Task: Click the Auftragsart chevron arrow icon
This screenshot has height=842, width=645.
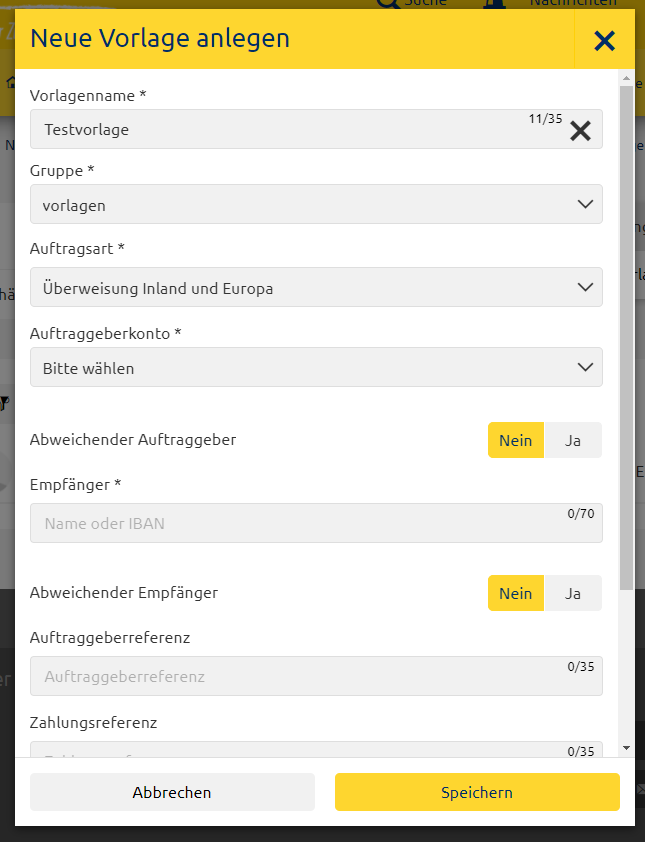Action: (x=585, y=287)
